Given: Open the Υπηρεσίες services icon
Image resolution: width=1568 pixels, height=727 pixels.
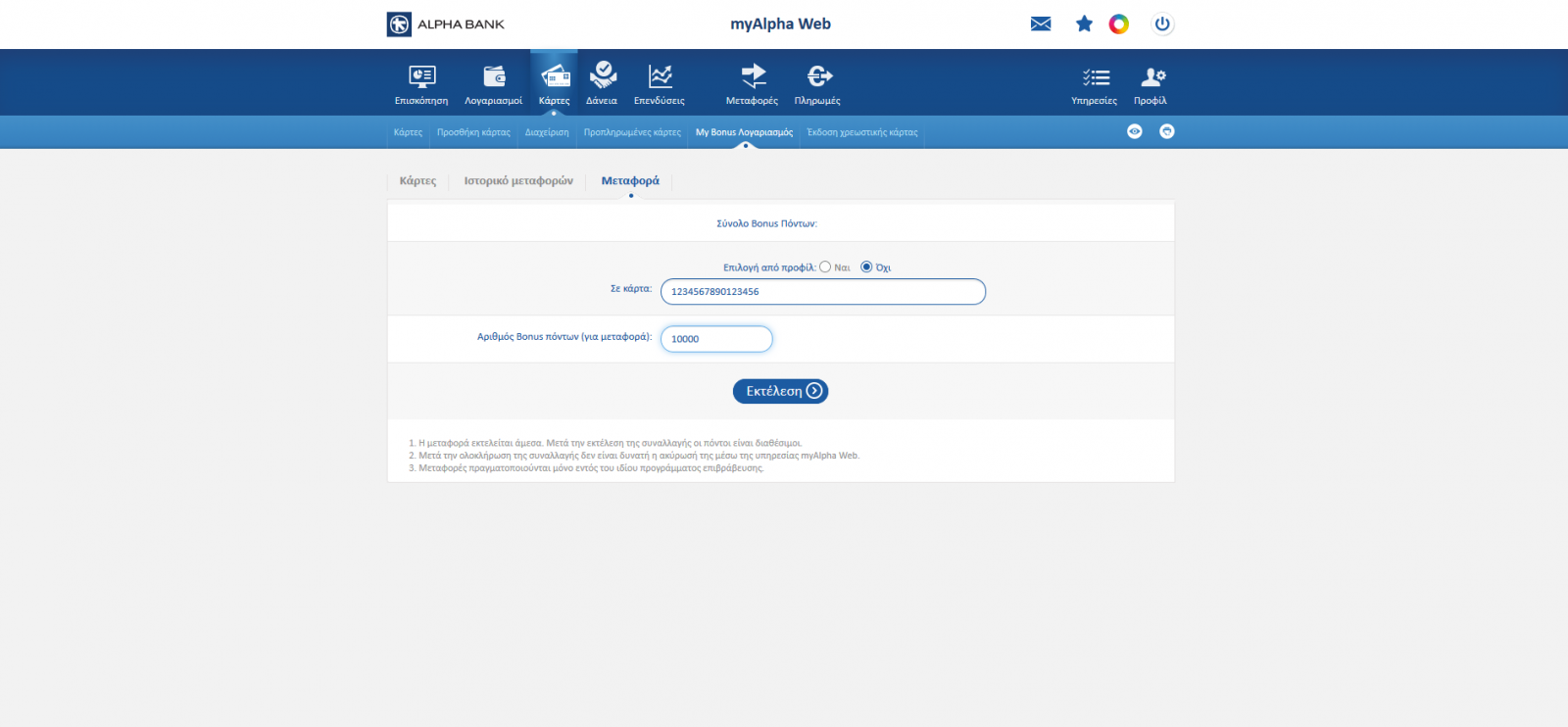Looking at the screenshot, I should 1095,77.
